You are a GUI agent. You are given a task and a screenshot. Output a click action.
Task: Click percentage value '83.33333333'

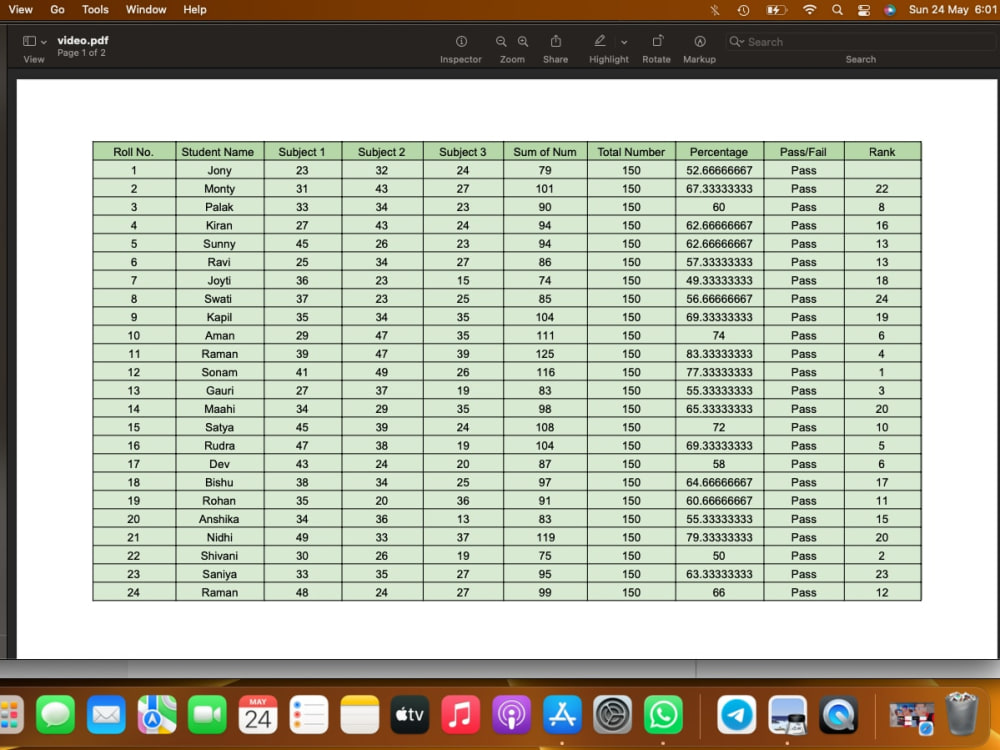[719, 354]
